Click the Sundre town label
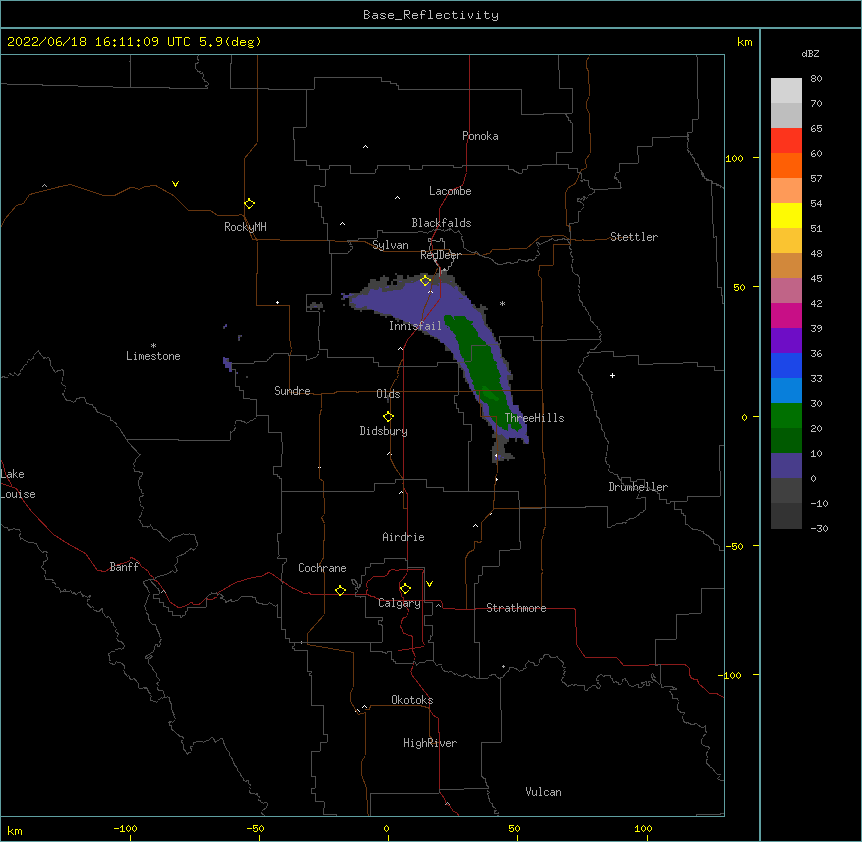 click(x=292, y=391)
